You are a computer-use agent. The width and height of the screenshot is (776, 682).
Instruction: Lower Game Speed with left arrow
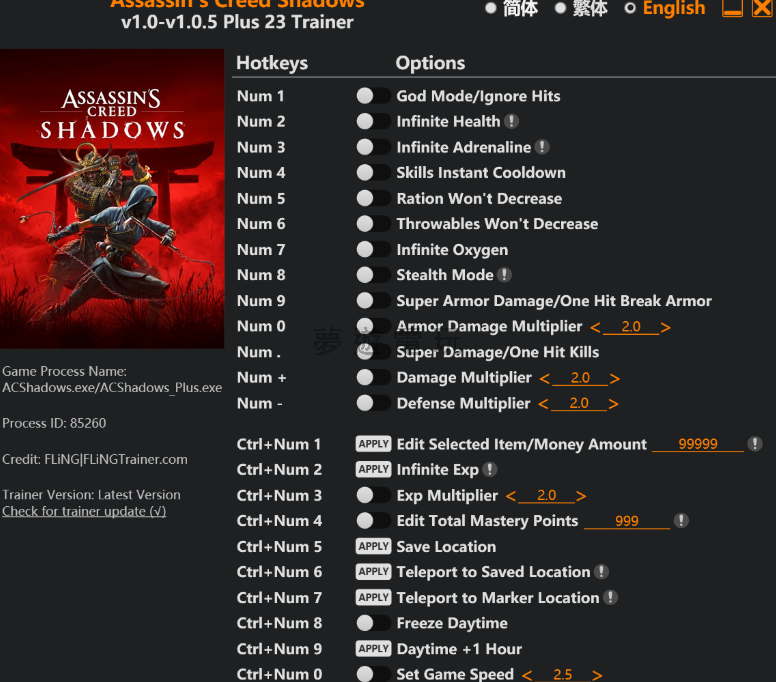tap(527, 675)
